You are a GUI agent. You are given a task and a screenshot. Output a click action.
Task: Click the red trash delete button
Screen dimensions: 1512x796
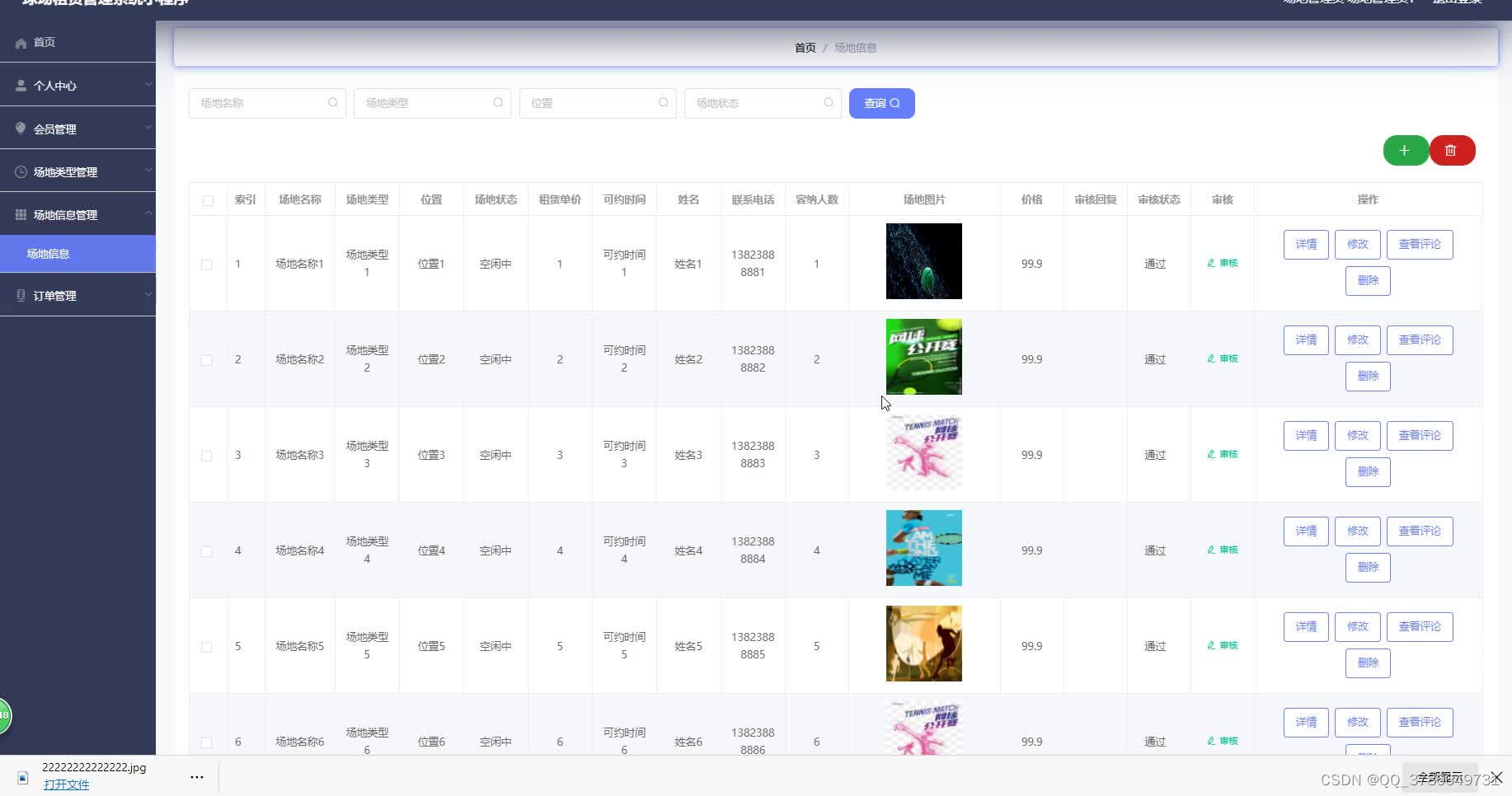[x=1452, y=151]
